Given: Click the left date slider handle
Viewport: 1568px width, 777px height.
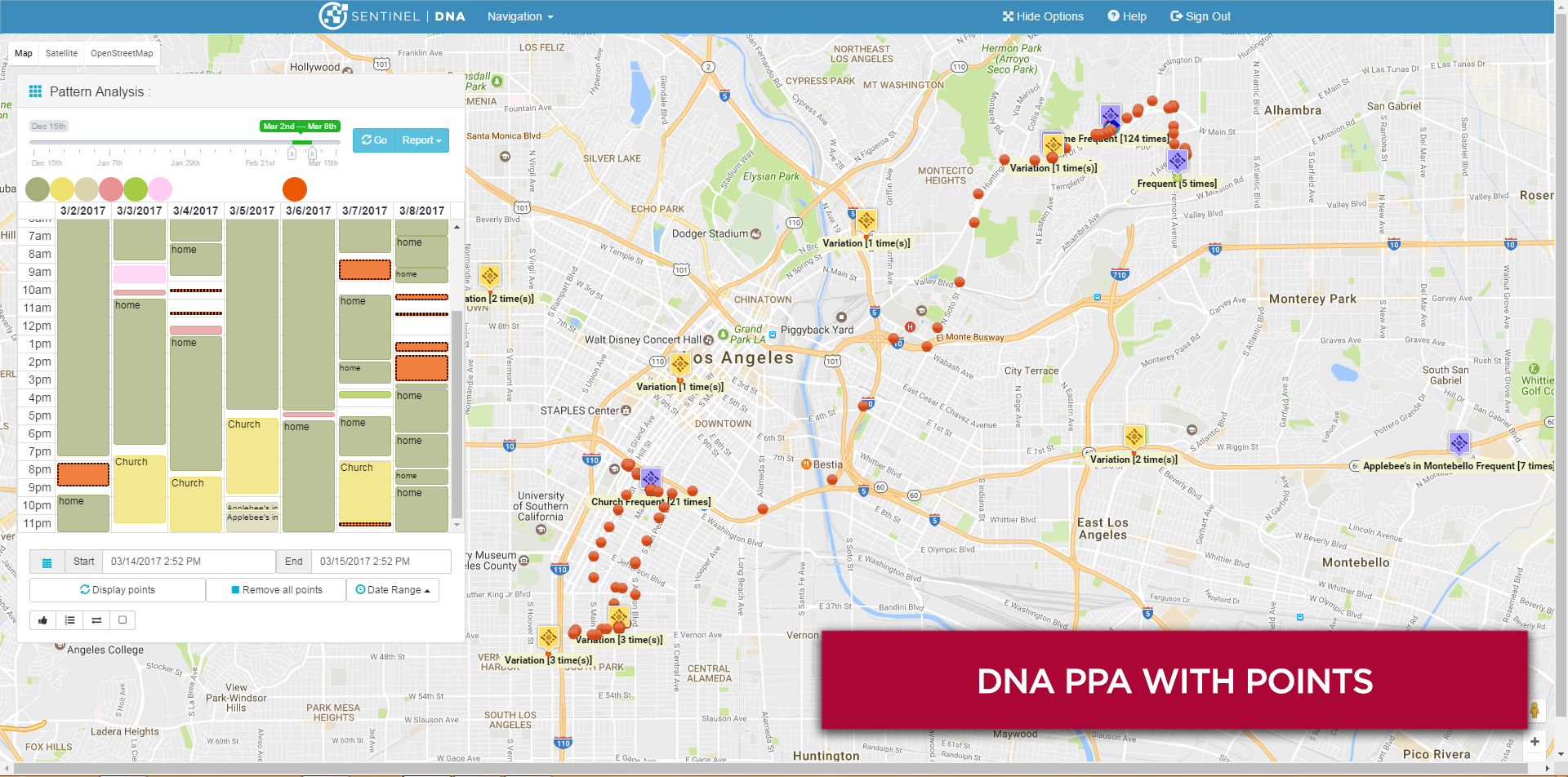Looking at the screenshot, I should click(x=292, y=153).
